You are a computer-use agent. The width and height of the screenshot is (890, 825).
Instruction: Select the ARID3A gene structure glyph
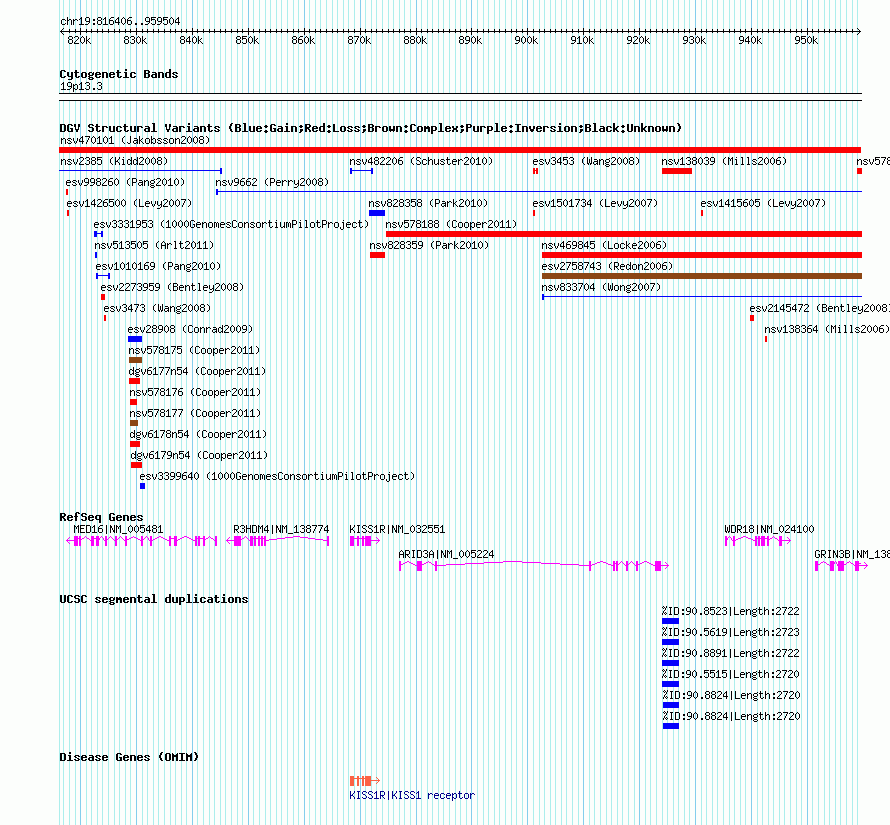coord(534,566)
